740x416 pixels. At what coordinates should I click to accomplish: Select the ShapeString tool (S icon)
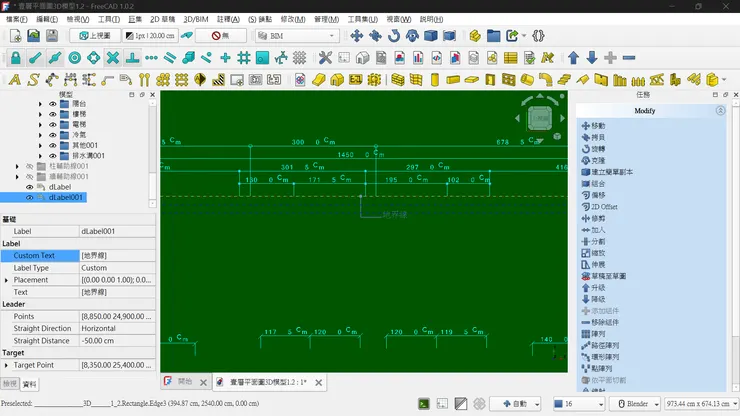click(33, 79)
